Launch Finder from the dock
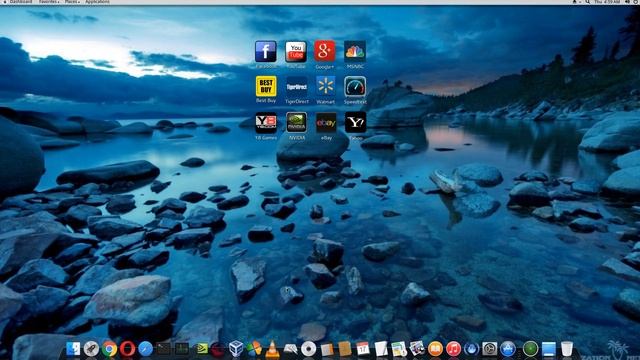The image size is (640, 360). pos(73,349)
